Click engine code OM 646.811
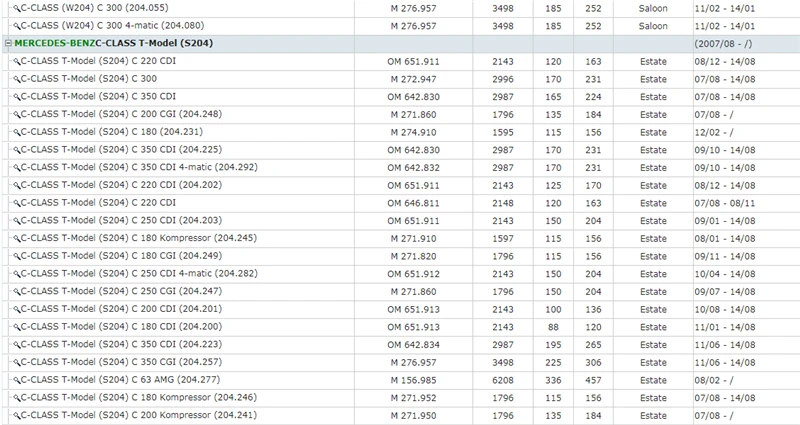 point(413,203)
